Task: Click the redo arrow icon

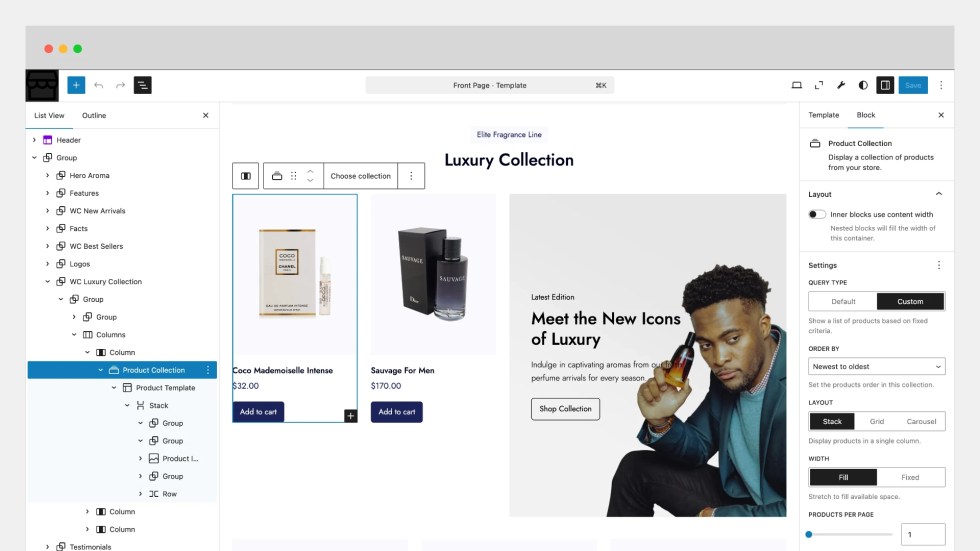Action: click(120, 85)
